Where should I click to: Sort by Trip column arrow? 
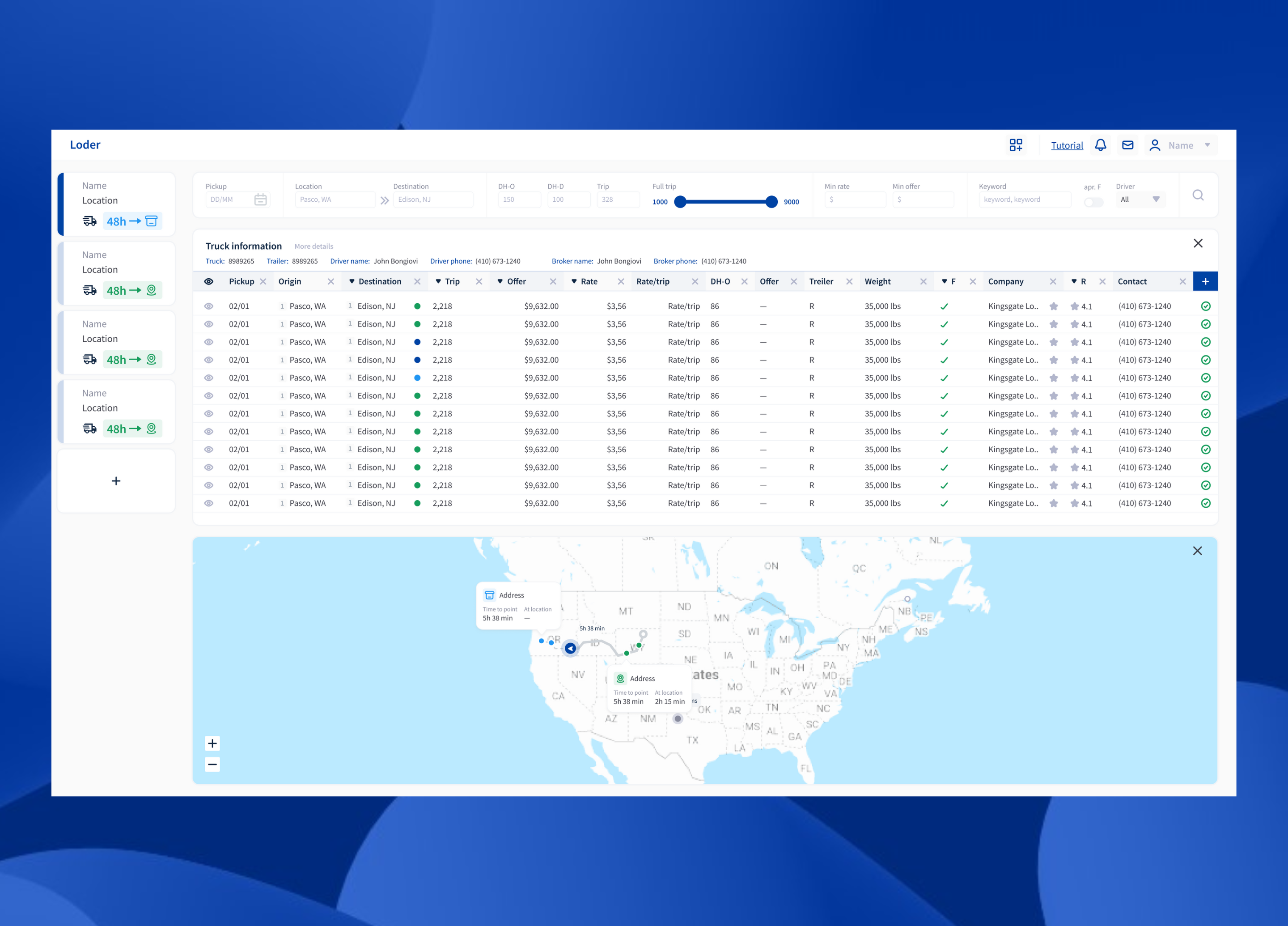pyautogui.click(x=438, y=281)
